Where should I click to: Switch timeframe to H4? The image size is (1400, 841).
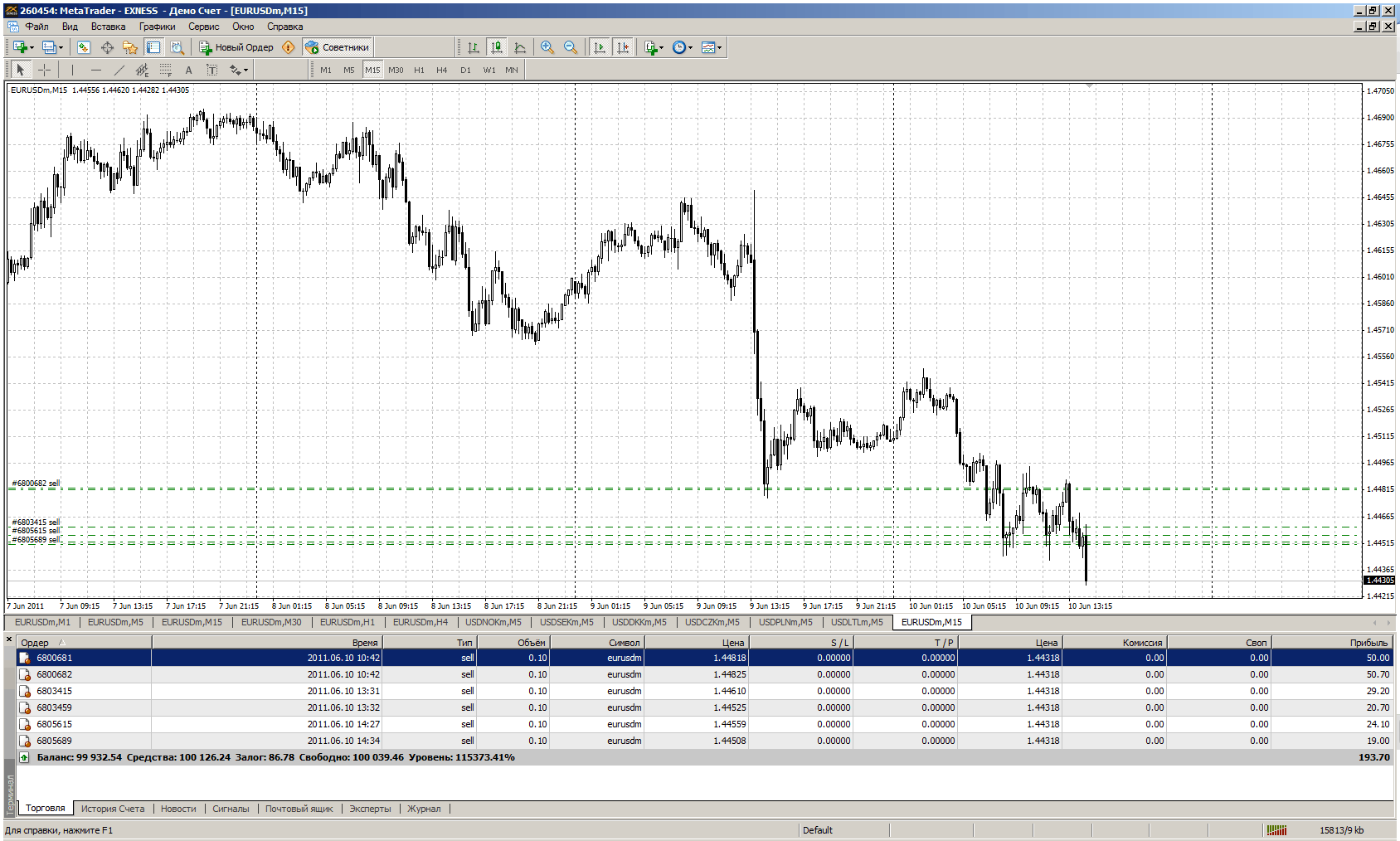tap(442, 70)
